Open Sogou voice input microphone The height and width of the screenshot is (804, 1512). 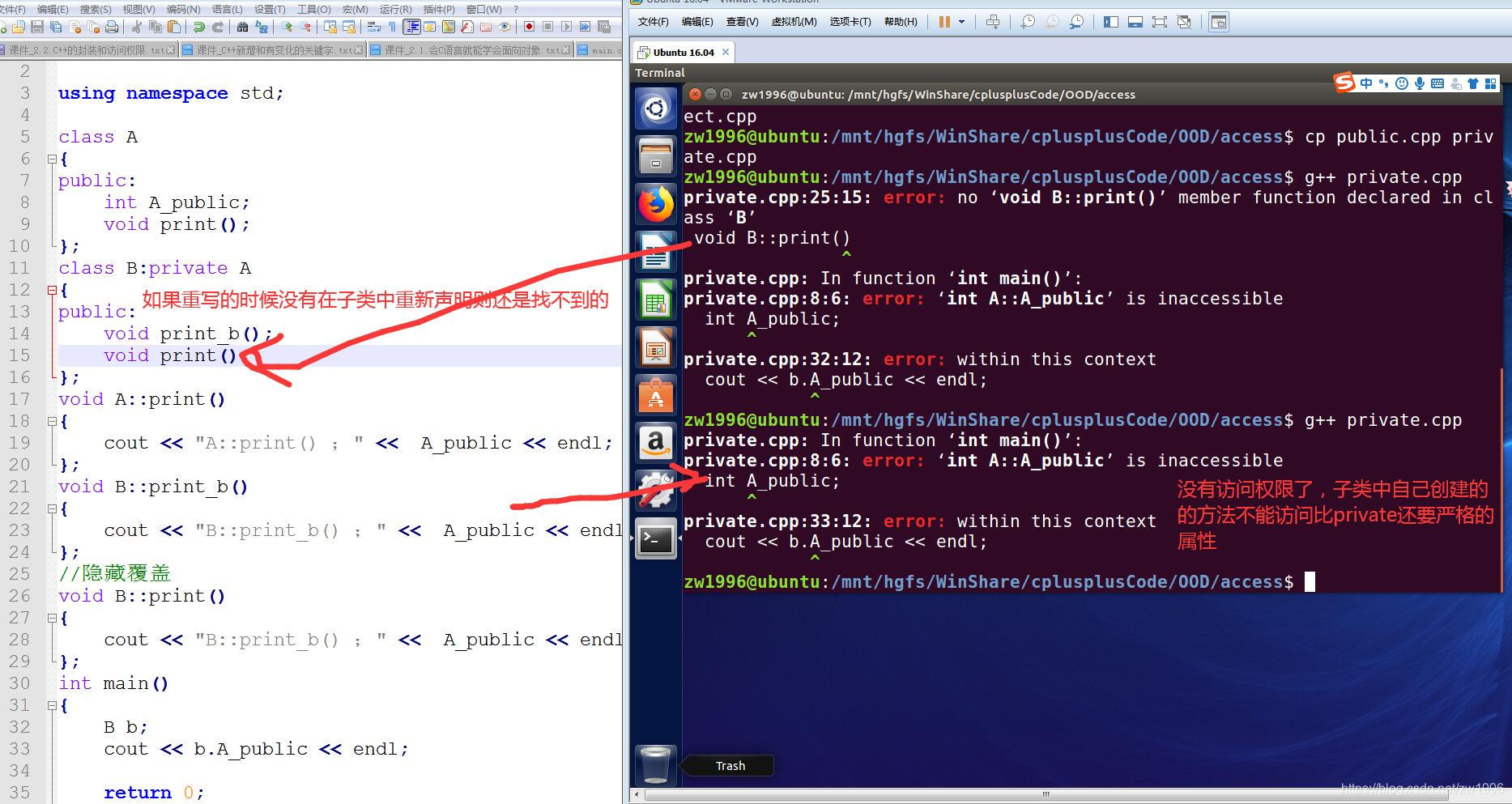coord(1419,83)
